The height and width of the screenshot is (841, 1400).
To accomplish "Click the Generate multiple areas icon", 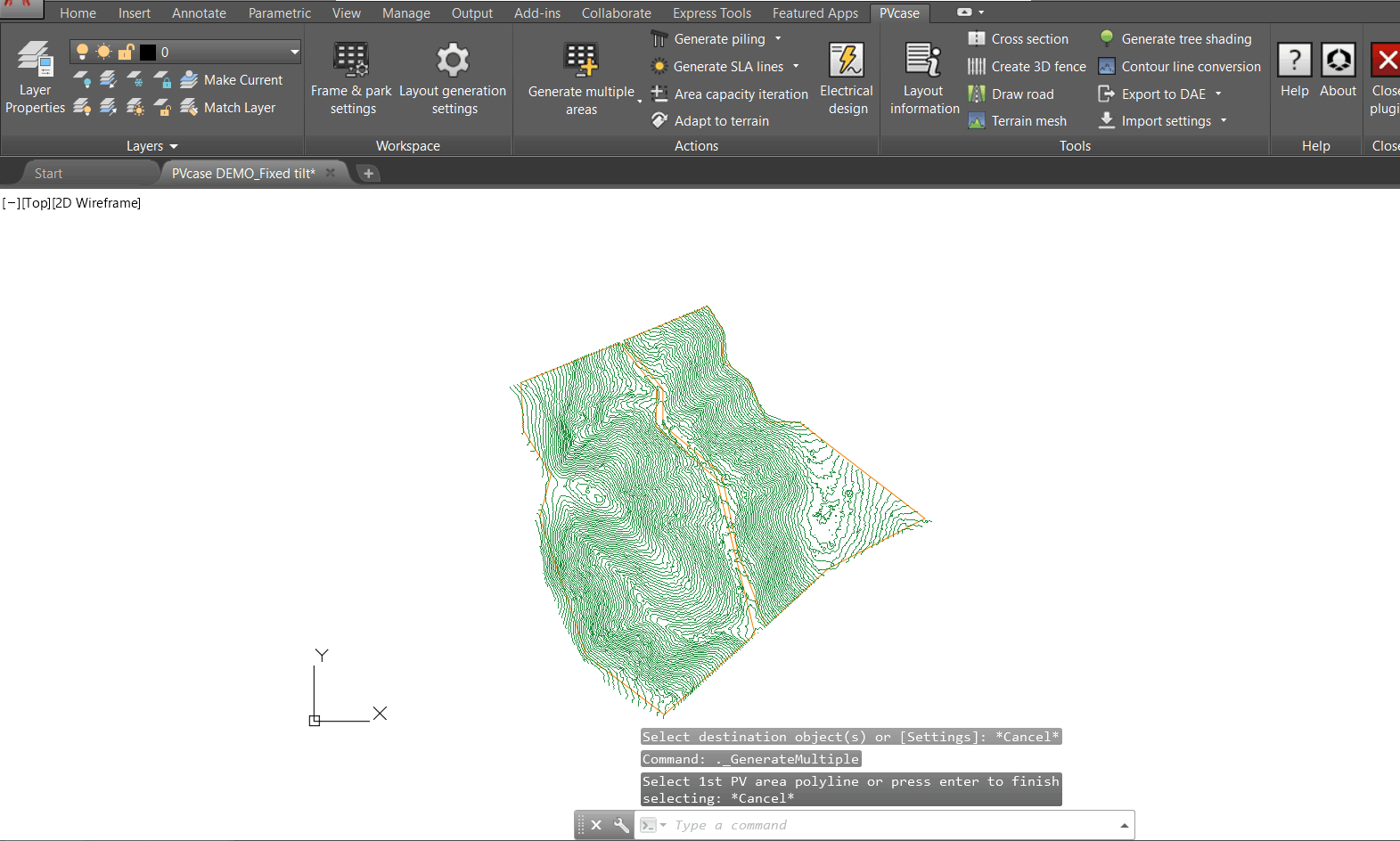I will tap(581, 59).
